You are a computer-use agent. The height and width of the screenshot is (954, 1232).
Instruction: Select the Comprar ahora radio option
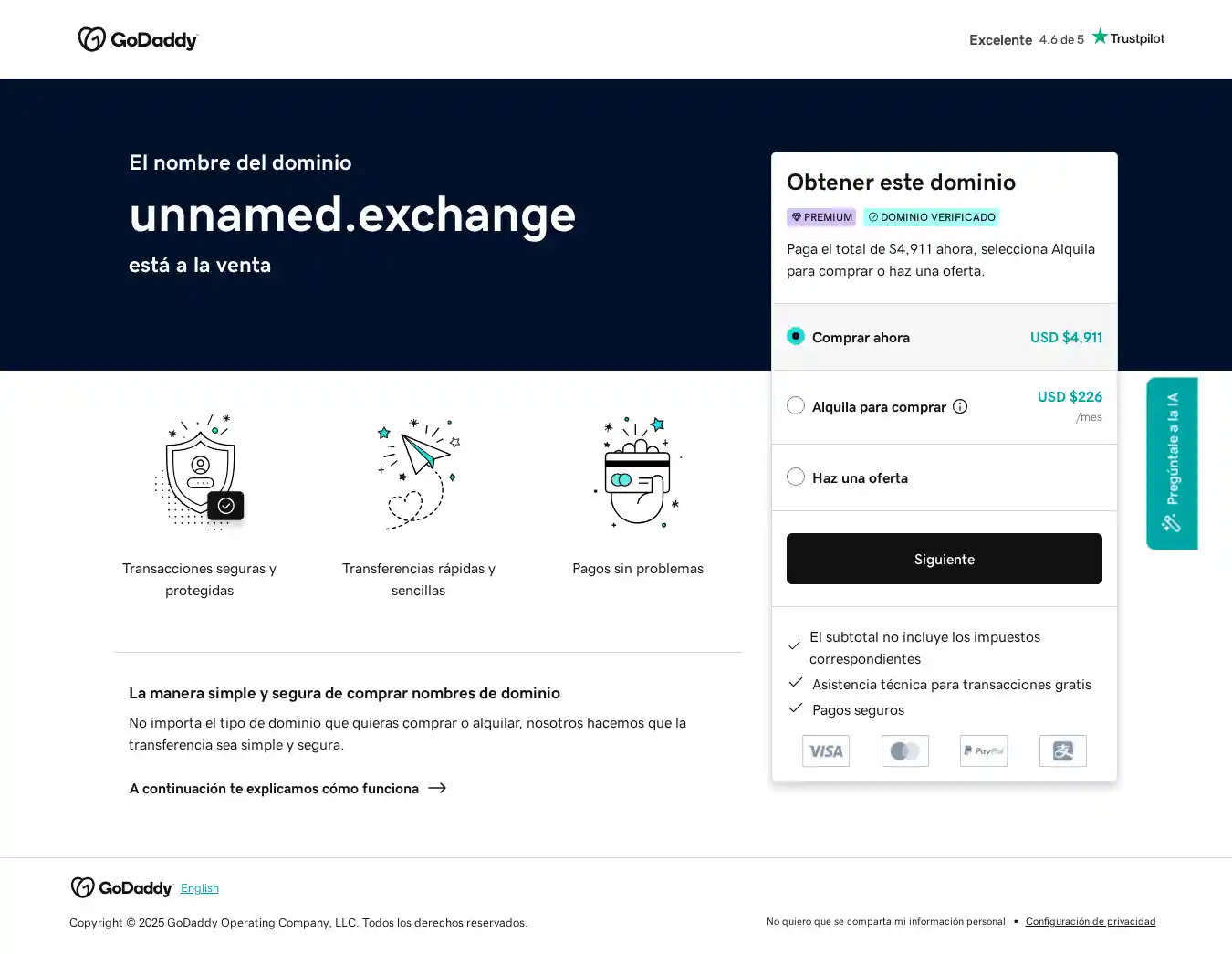point(796,336)
